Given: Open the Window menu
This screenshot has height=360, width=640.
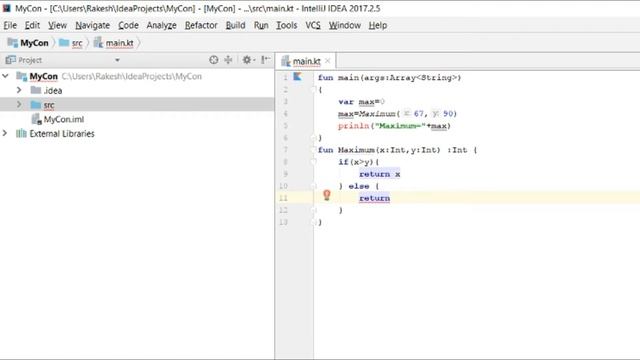Looking at the screenshot, I should point(344,25).
